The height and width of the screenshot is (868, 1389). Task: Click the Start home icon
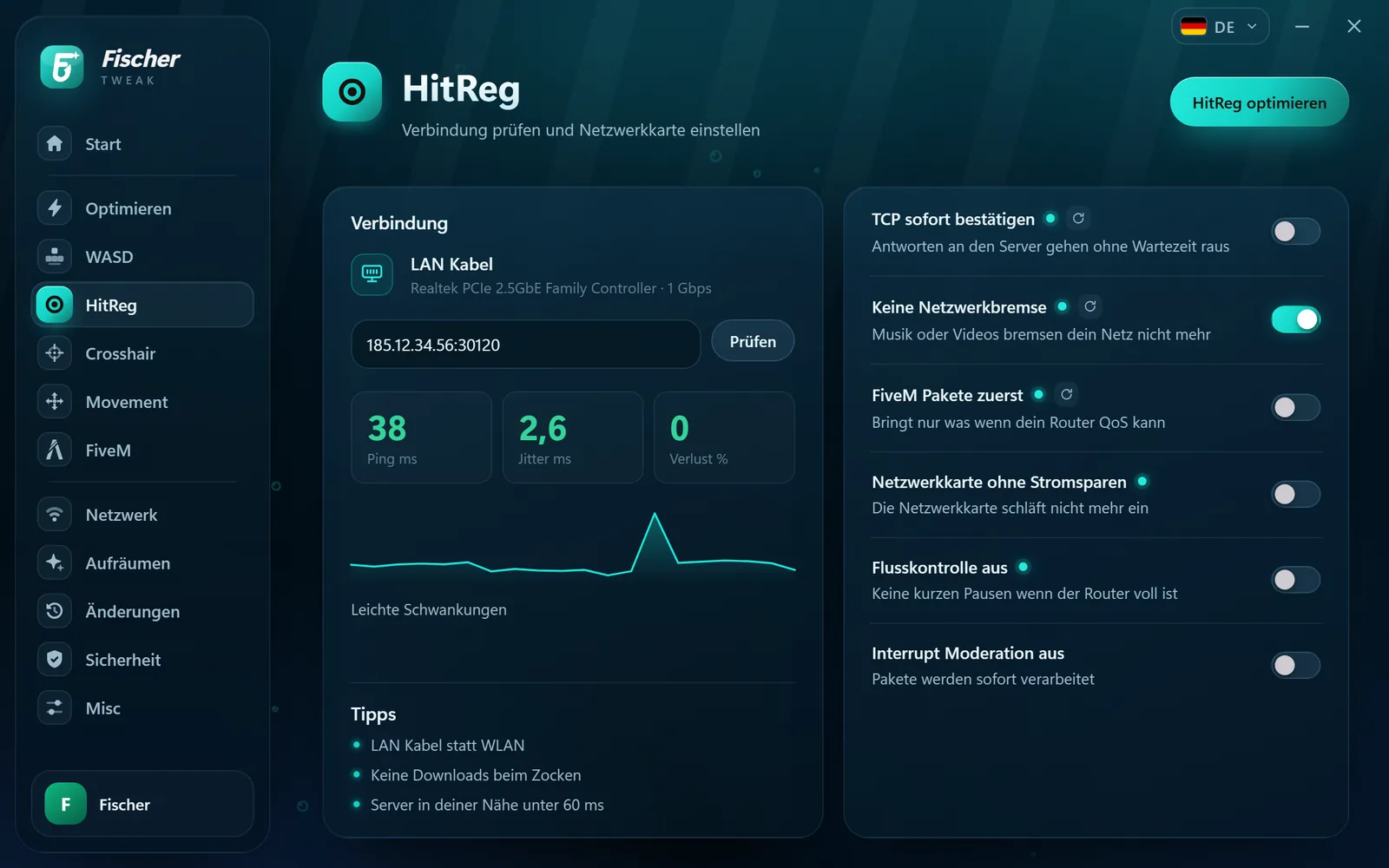coord(55,143)
